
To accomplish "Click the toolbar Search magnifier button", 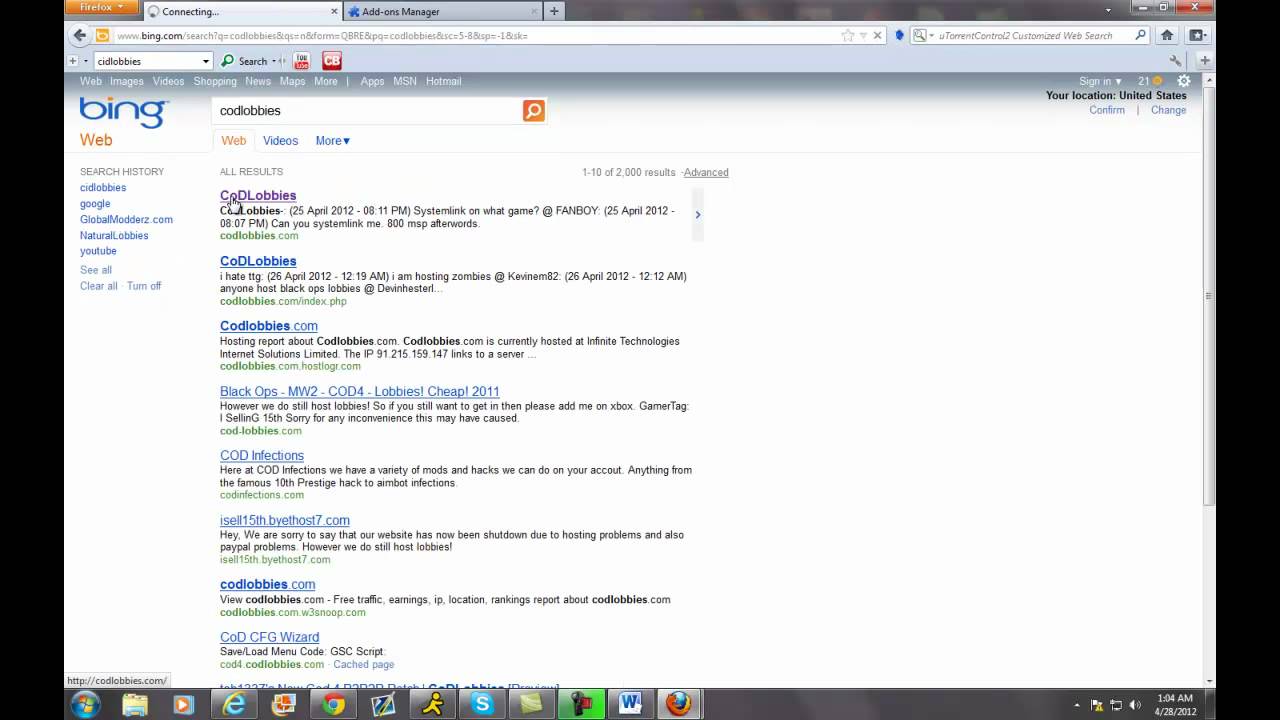I will pos(228,61).
